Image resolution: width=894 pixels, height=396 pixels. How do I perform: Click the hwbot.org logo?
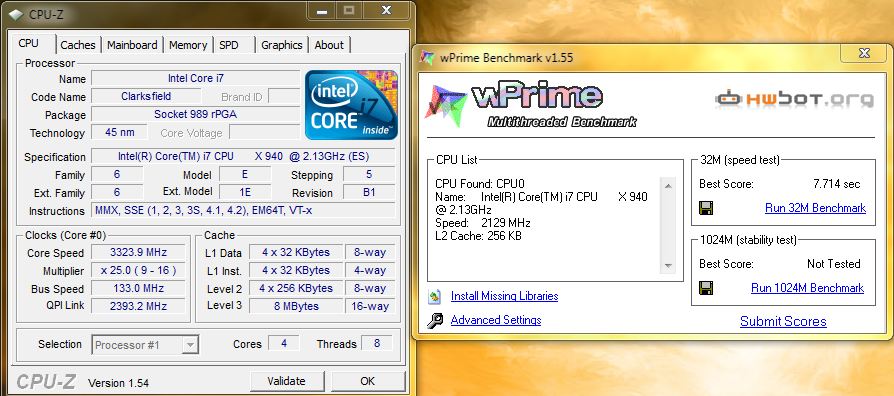tap(794, 99)
